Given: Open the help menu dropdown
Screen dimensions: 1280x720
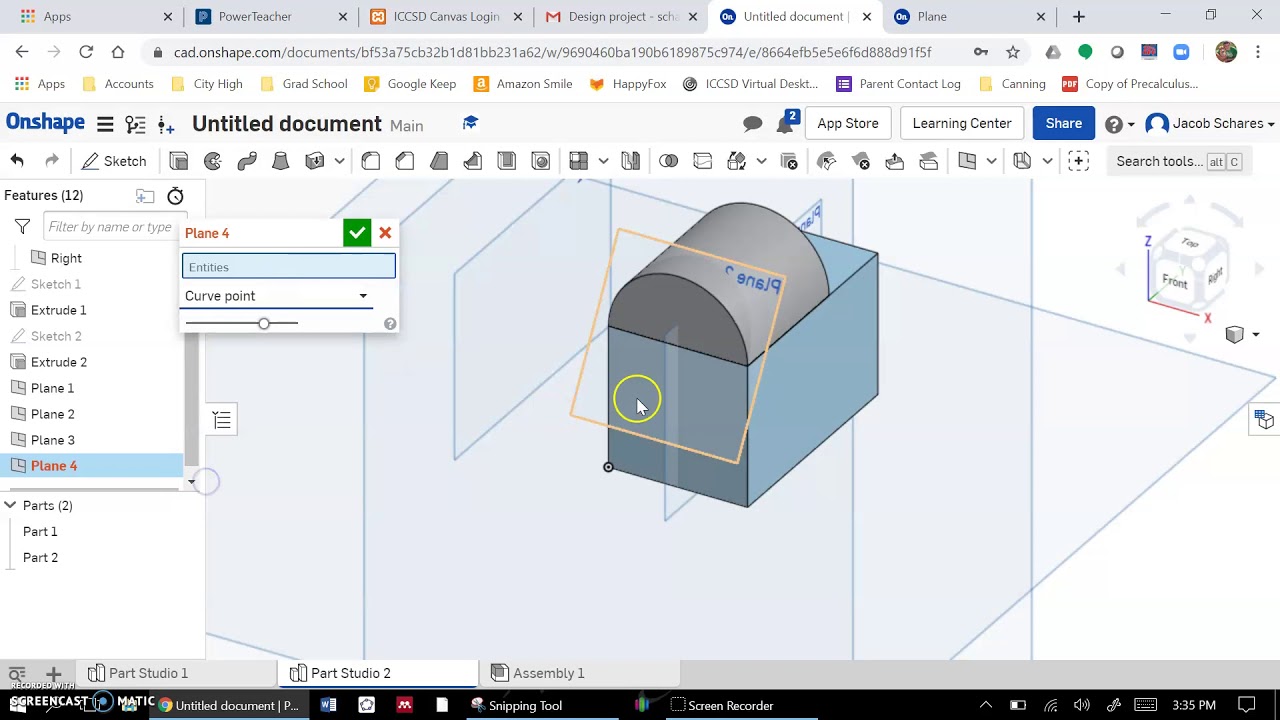Looking at the screenshot, I should click(x=1120, y=125).
